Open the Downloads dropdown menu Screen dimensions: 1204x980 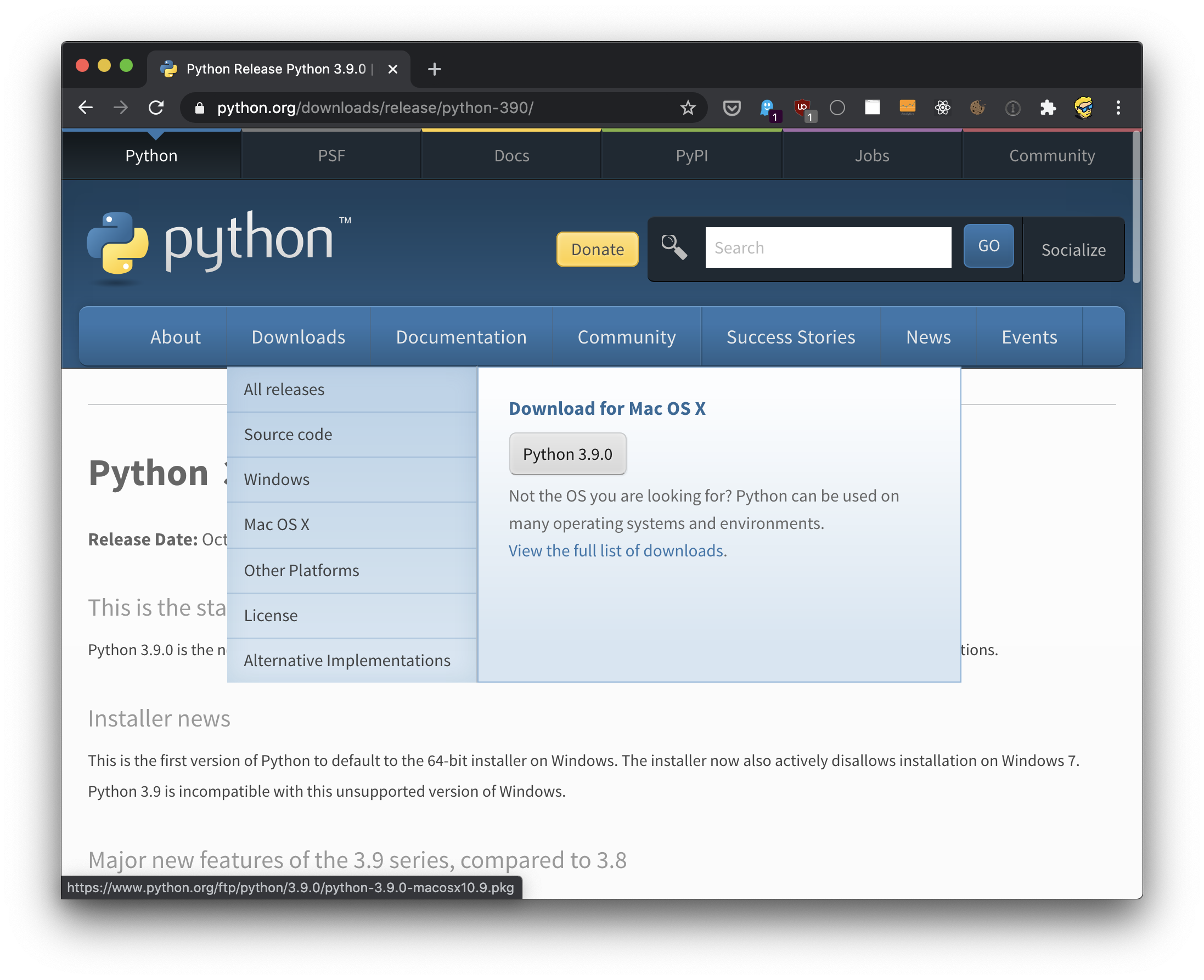[299, 336]
